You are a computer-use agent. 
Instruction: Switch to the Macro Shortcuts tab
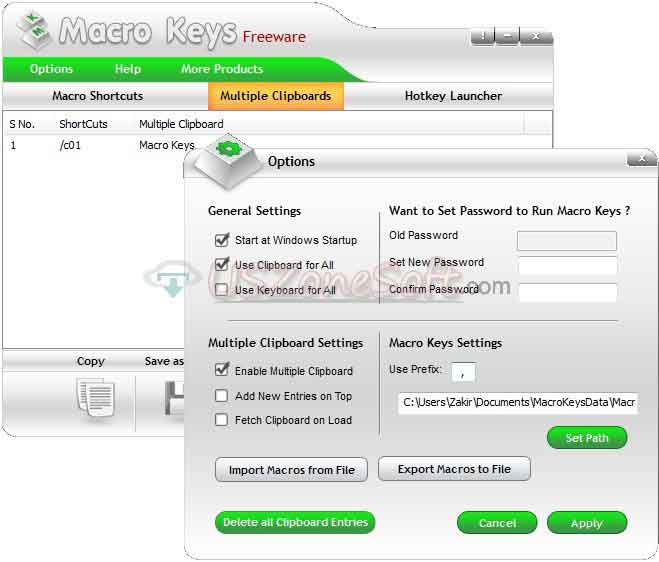click(x=98, y=96)
